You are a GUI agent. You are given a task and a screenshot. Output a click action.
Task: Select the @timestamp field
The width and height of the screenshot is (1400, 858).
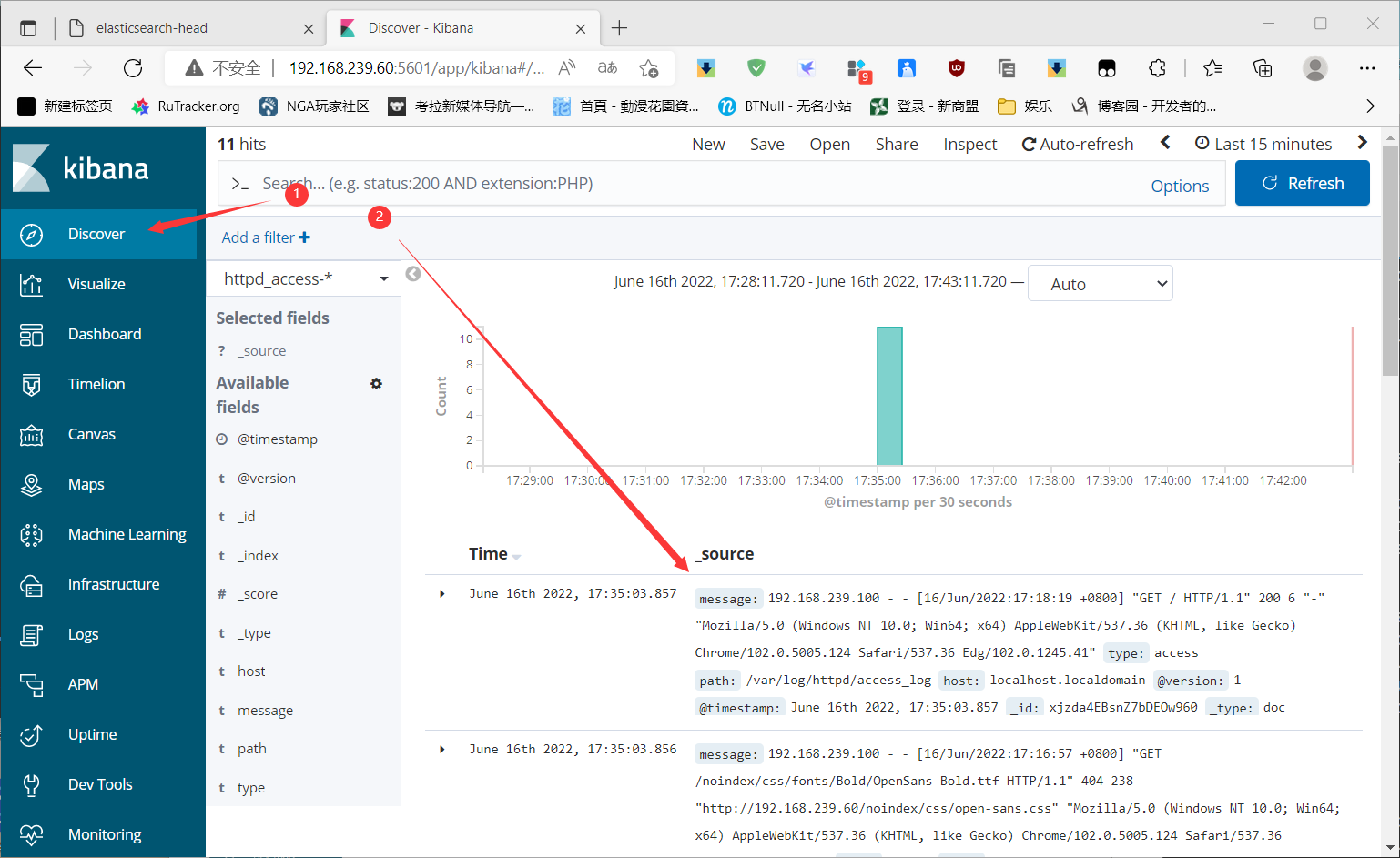(278, 439)
